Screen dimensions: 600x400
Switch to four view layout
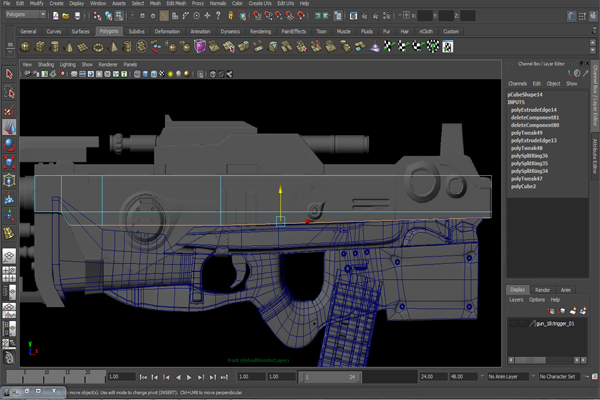coord(9,274)
